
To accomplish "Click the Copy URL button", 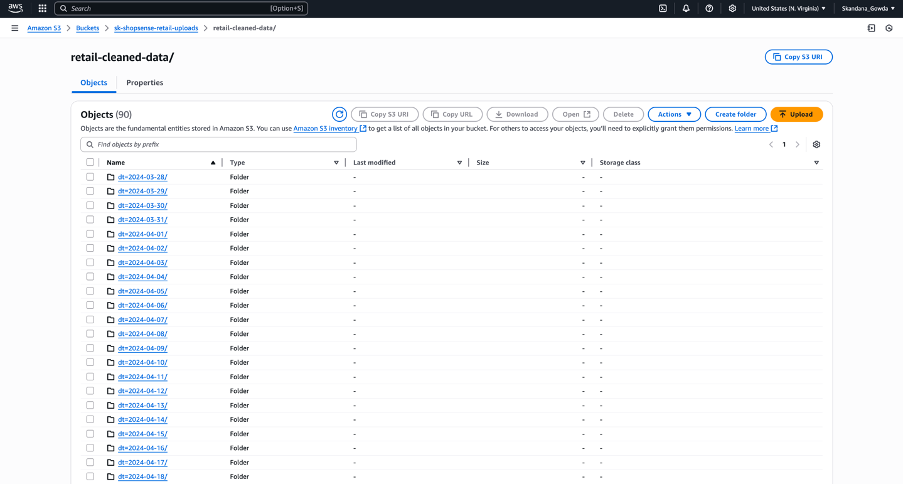I will pyautogui.click(x=453, y=114).
